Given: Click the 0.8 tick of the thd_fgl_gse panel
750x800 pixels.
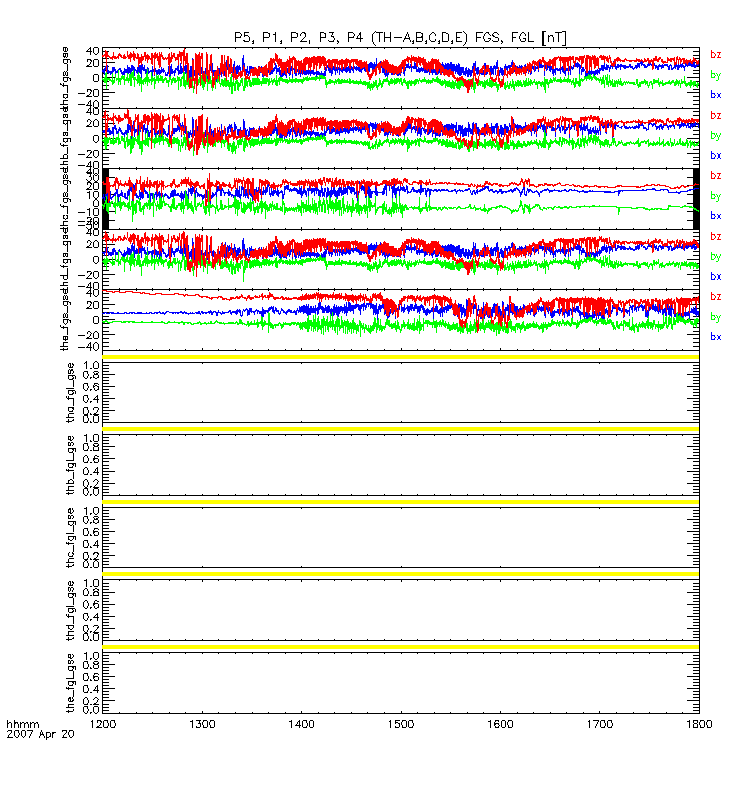Looking at the screenshot, I should 91,592.
